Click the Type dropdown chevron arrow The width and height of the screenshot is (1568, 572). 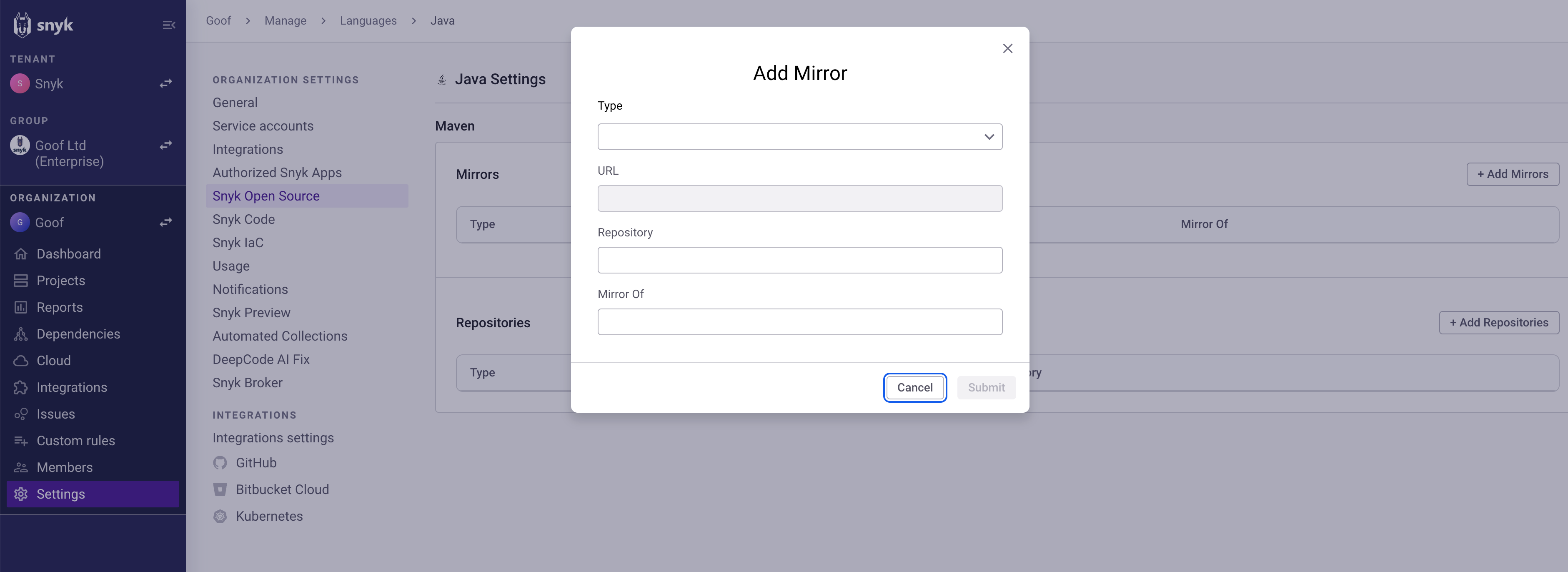[x=989, y=137]
